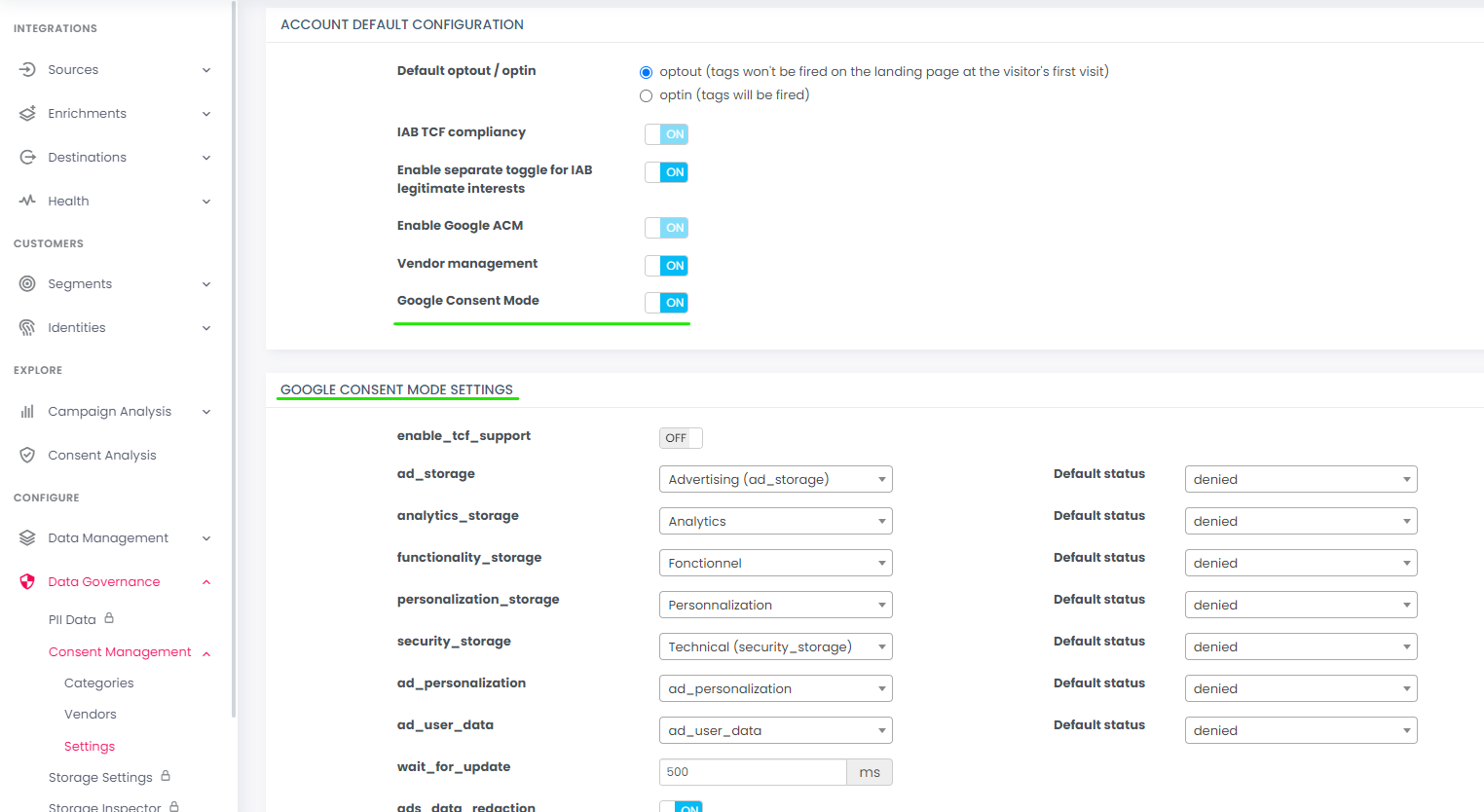Open PII Data page
This screenshot has width=1484, height=812.
72,619
